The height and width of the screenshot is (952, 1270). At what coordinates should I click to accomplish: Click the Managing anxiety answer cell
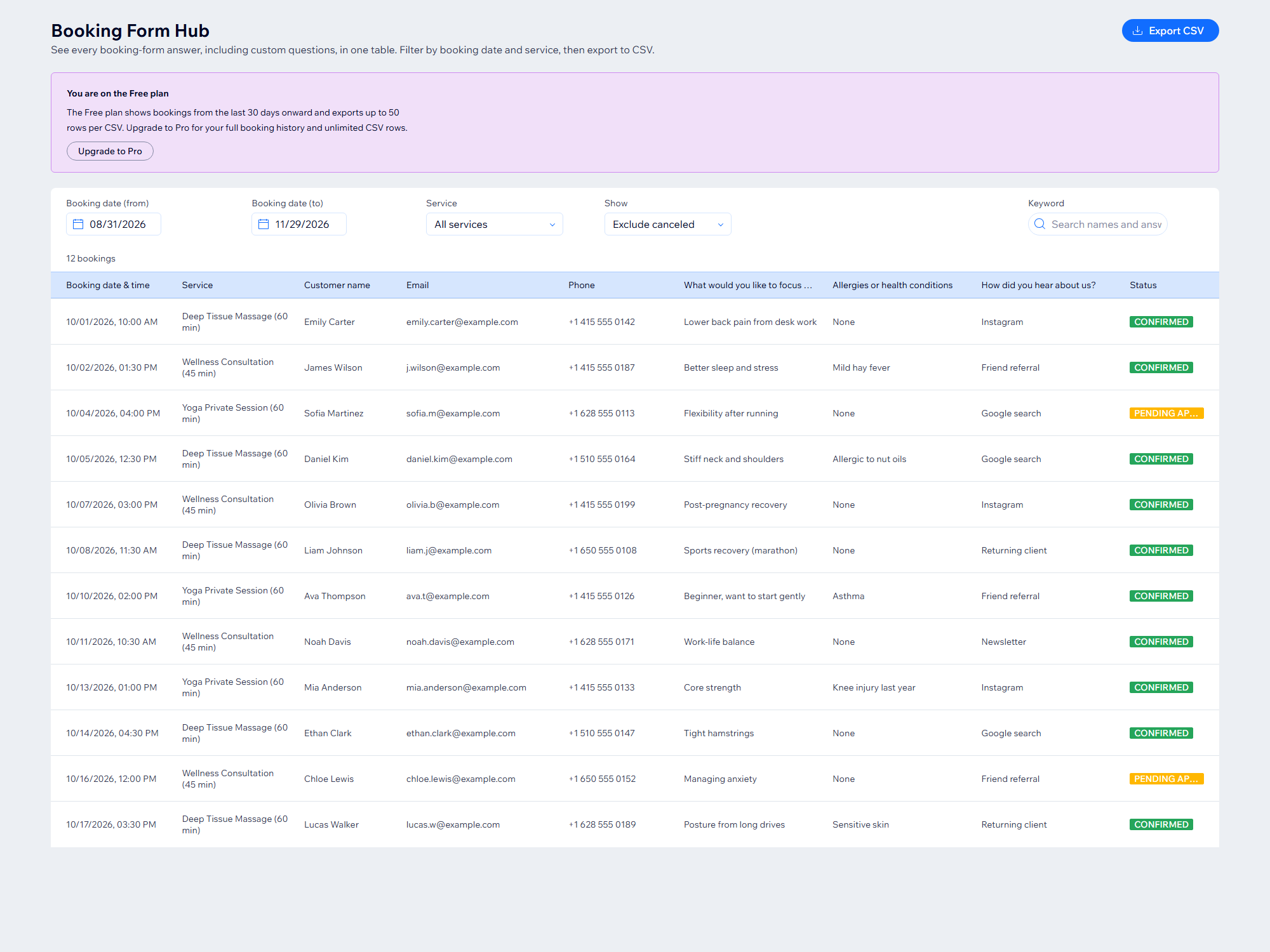pyautogui.click(x=719, y=779)
